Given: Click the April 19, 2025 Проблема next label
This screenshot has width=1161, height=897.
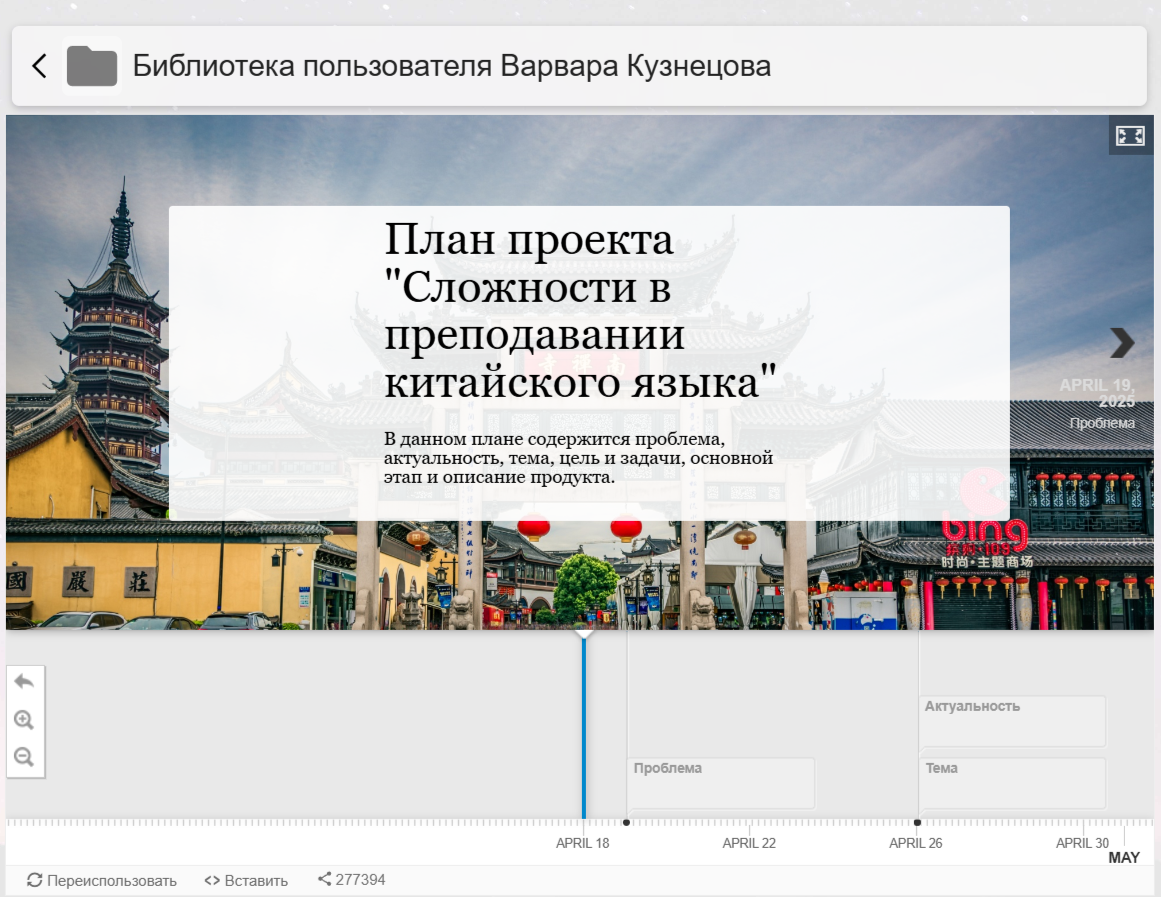Looking at the screenshot, I should point(1097,404).
